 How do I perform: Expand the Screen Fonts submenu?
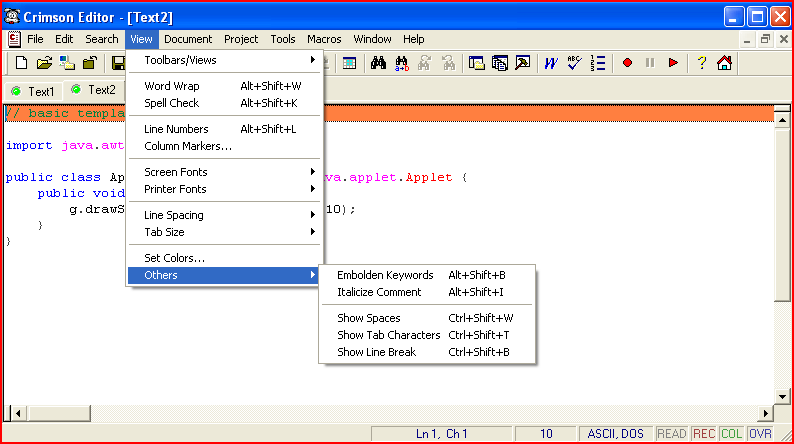click(x=224, y=172)
